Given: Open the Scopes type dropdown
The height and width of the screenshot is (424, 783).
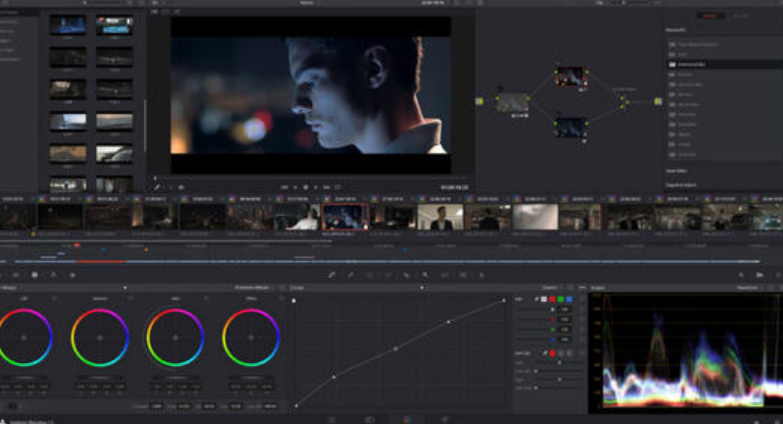Looking at the screenshot, I should click(748, 288).
